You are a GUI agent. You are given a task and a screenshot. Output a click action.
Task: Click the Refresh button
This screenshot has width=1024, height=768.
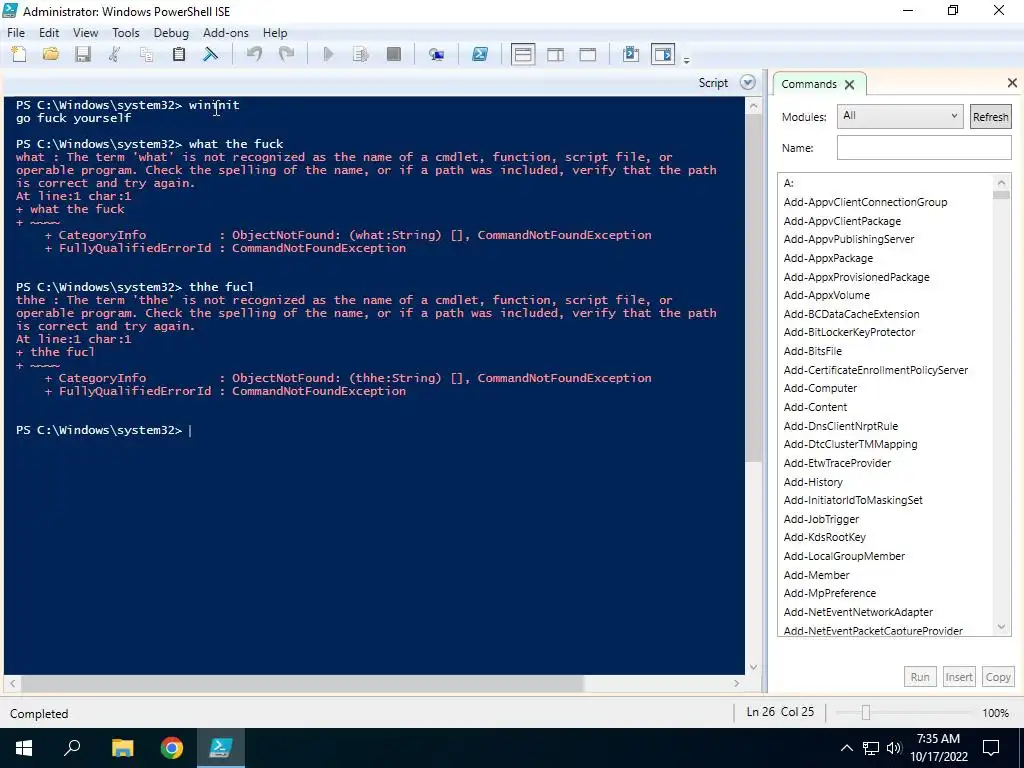(990, 117)
